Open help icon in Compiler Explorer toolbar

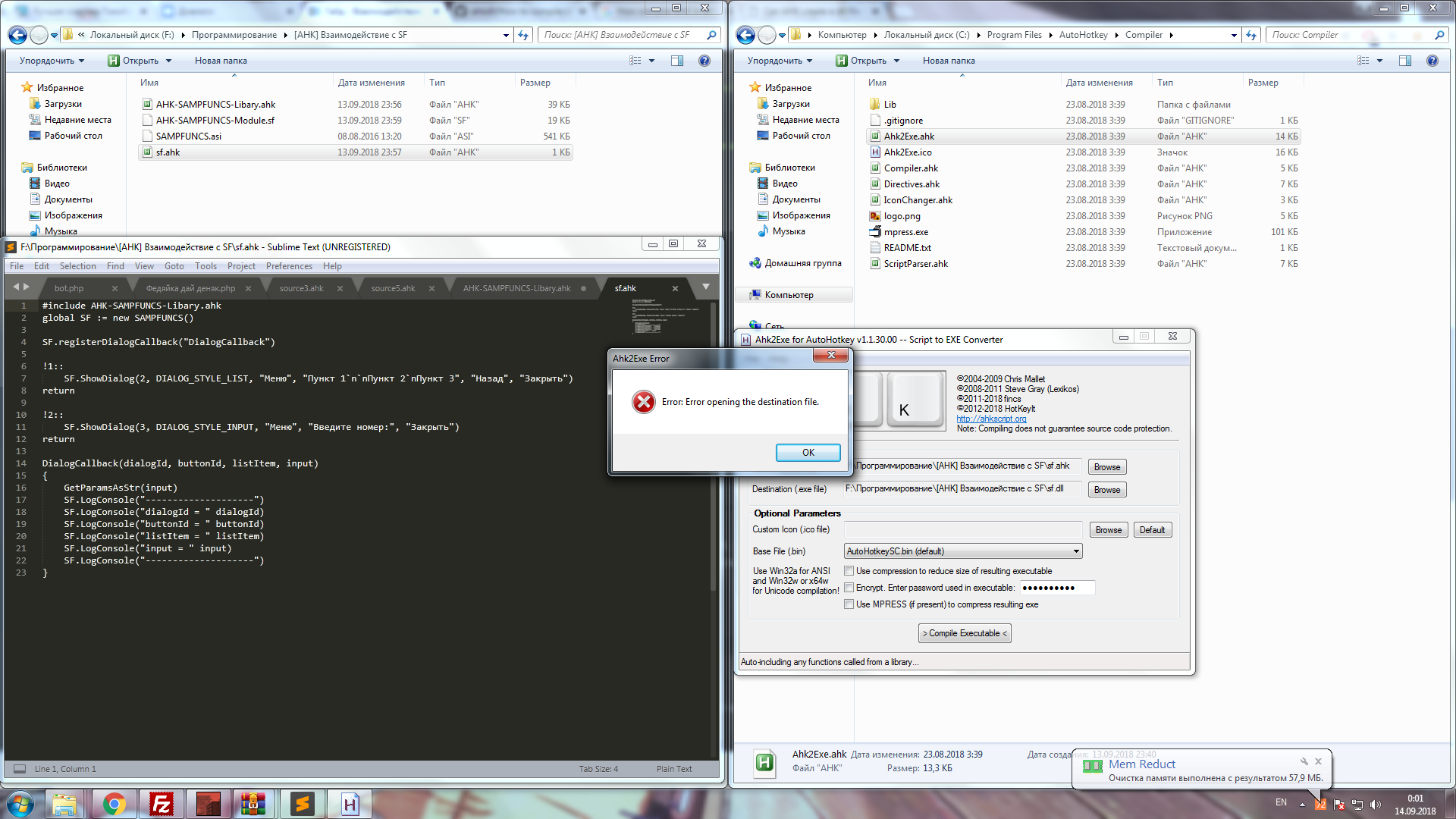coord(1432,61)
